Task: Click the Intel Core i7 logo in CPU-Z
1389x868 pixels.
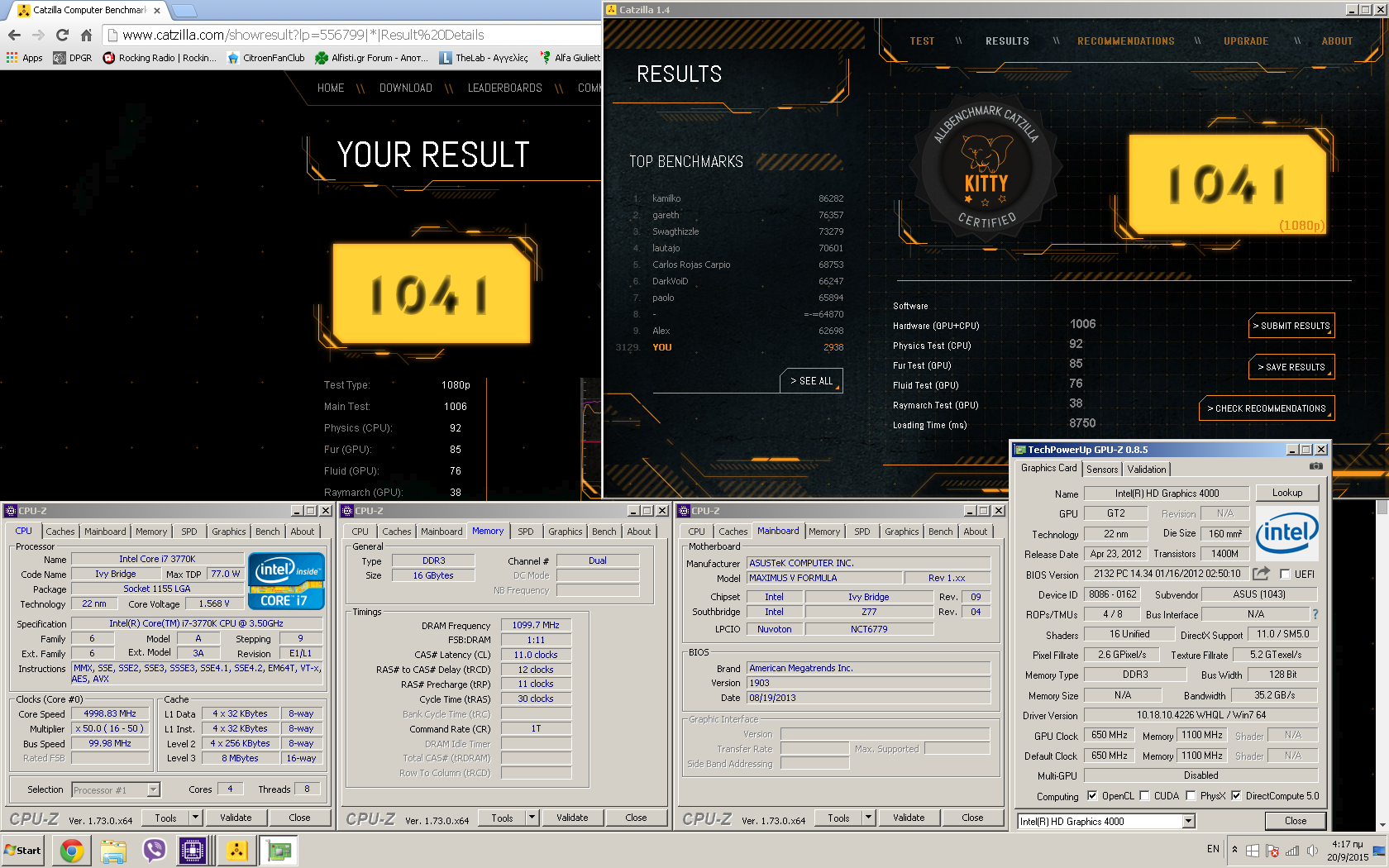Action: [x=286, y=580]
